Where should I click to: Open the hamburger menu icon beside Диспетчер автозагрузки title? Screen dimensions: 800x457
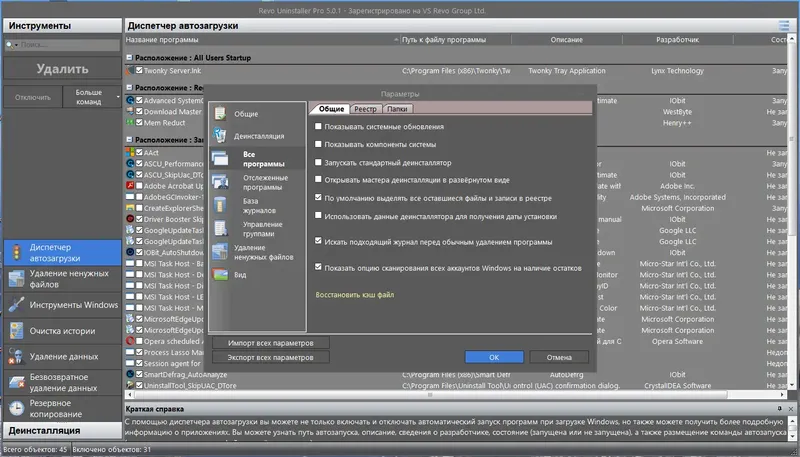[783, 26]
